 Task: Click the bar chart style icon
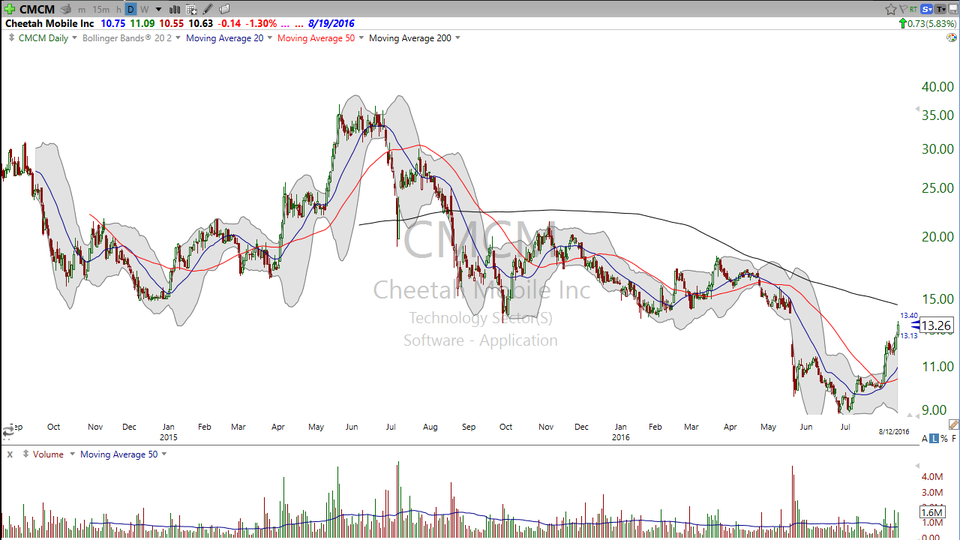pyautogui.click(x=174, y=9)
